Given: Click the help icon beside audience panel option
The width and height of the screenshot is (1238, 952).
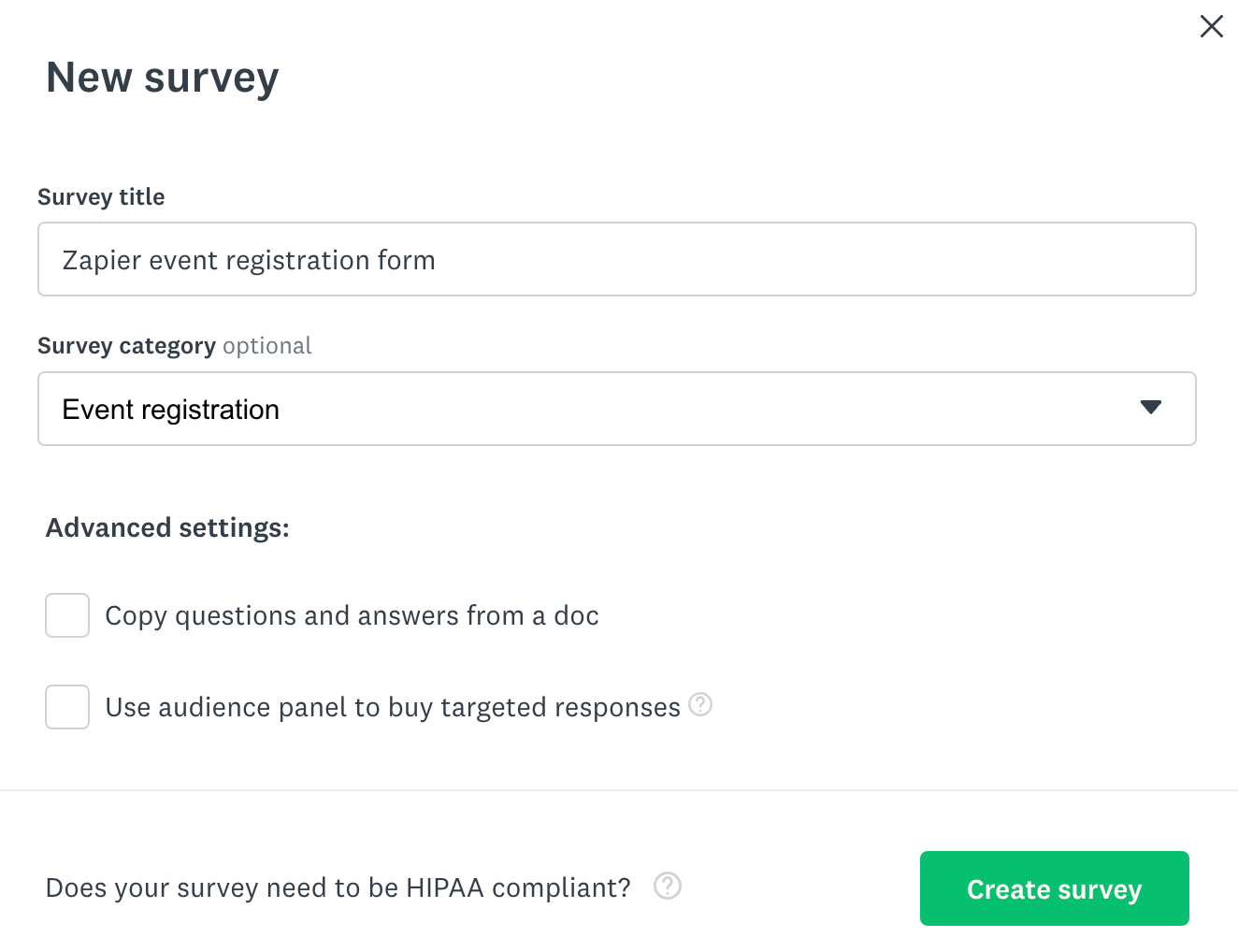Looking at the screenshot, I should pos(700,704).
